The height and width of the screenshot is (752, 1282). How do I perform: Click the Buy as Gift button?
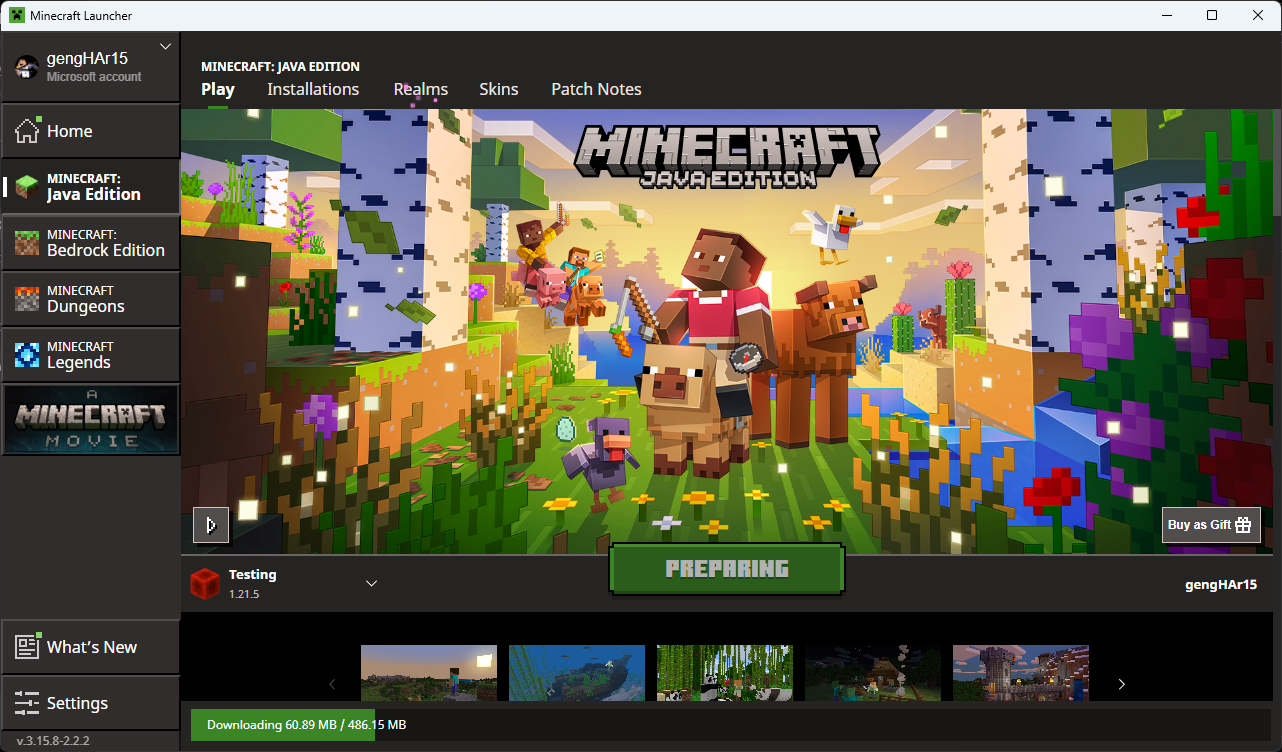click(1211, 525)
